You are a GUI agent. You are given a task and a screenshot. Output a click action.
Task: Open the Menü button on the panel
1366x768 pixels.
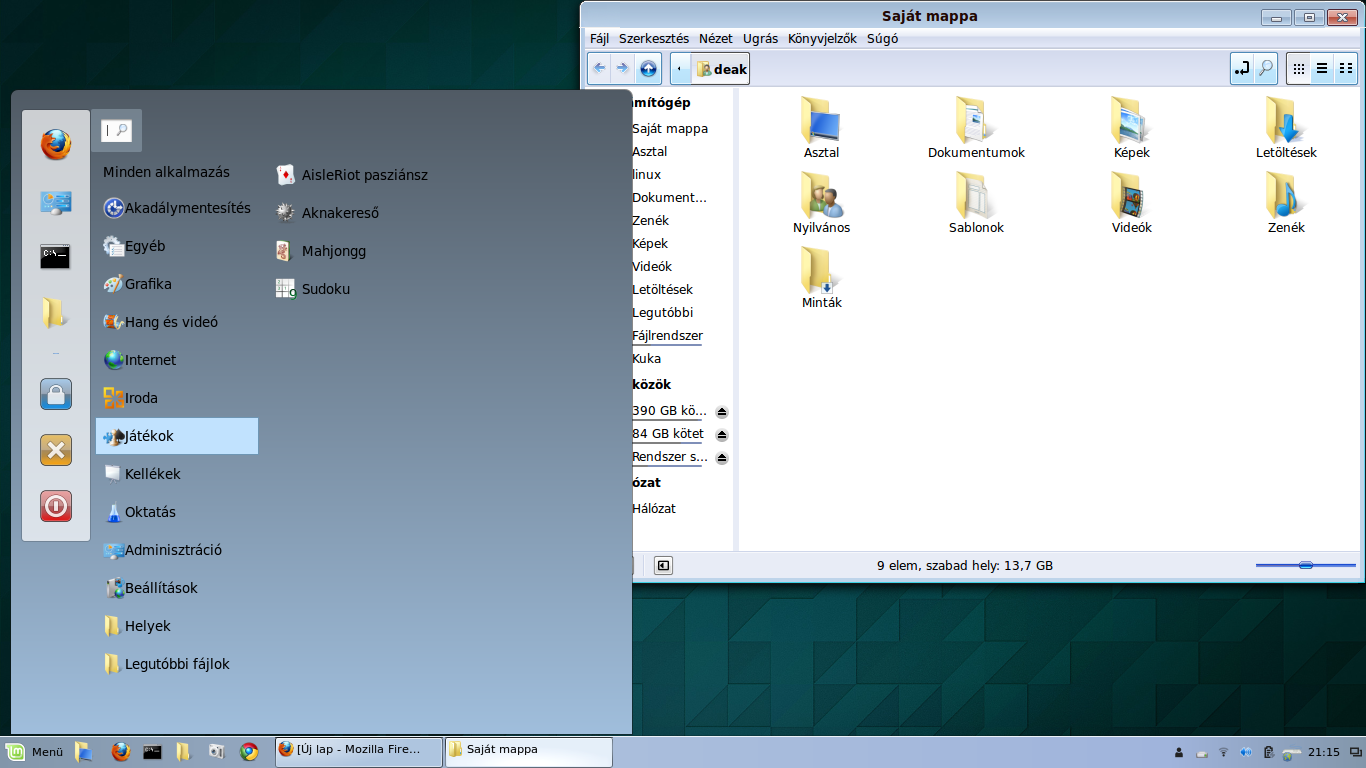pos(35,752)
